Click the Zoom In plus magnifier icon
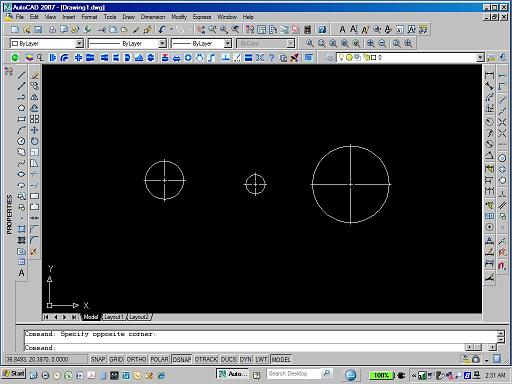Viewport: 512px width, 384px height. (370, 43)
